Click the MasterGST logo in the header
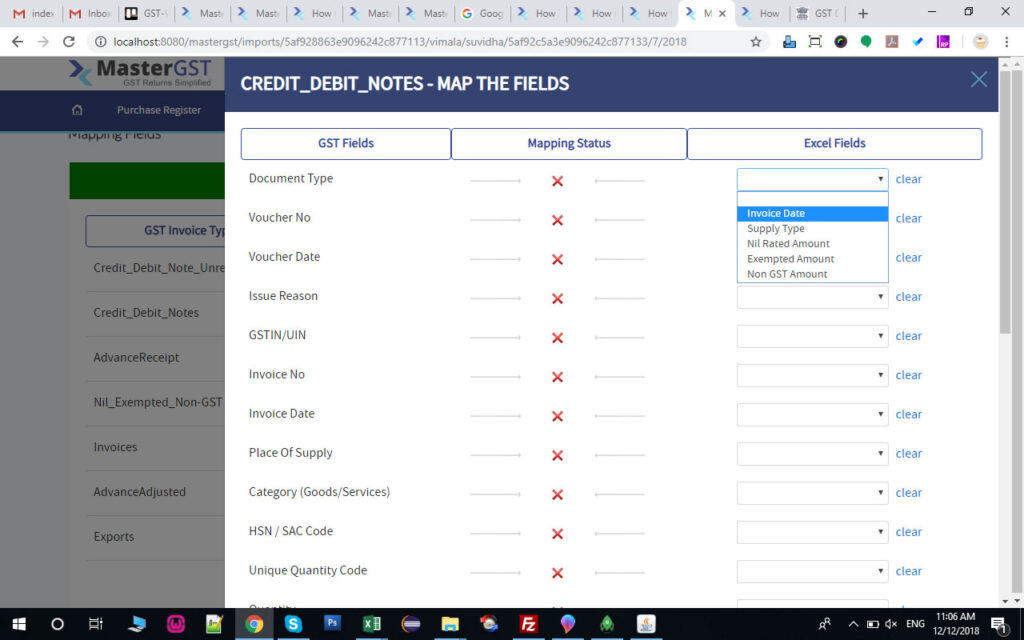Image resolution: width=1024 pixels, height=640 pixels. coord(138,71)
